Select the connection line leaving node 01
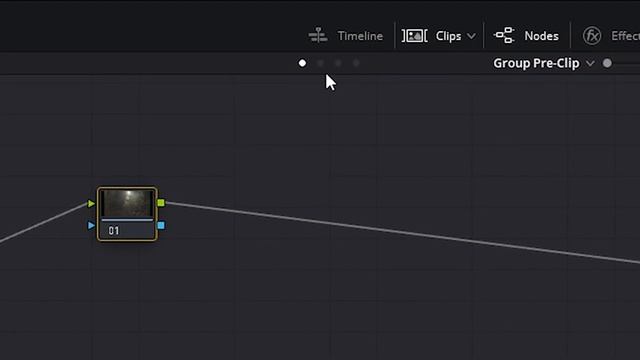 coord(402,232)
